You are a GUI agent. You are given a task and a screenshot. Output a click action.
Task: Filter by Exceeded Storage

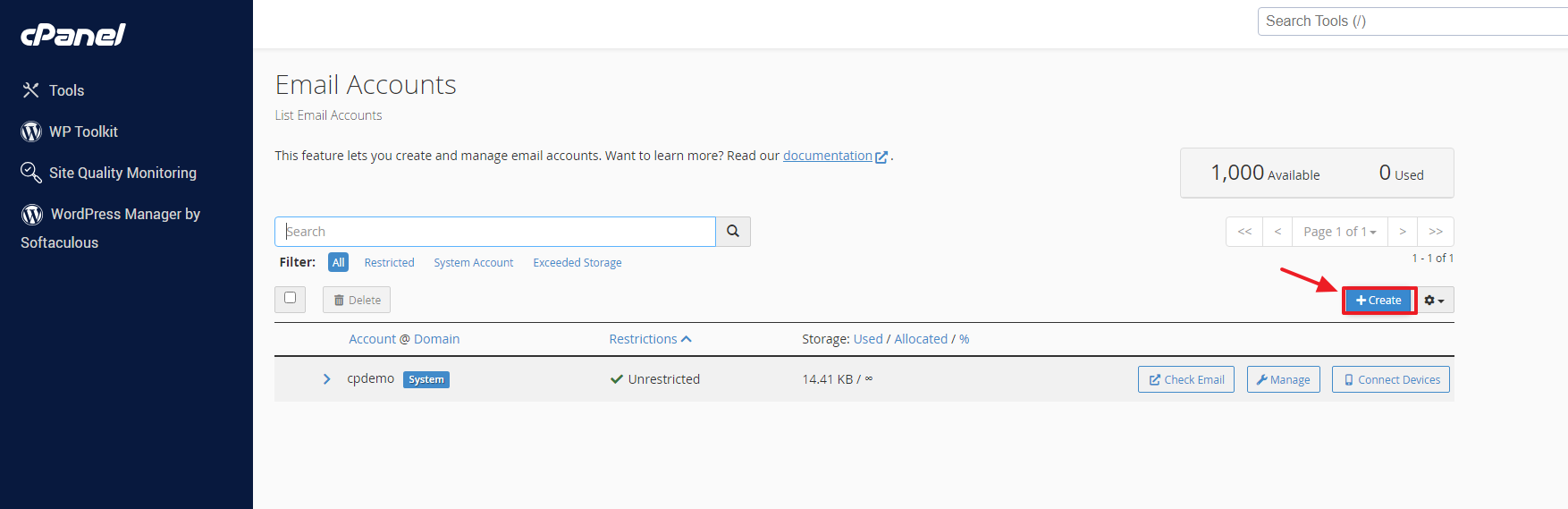coord(577,263)
